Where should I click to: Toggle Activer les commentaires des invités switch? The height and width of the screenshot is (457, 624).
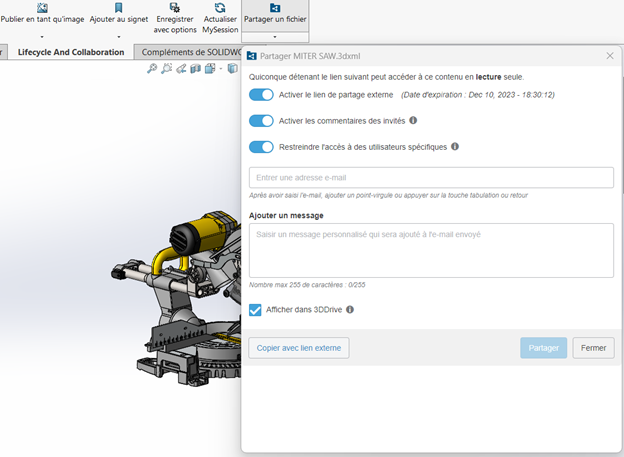261,121
